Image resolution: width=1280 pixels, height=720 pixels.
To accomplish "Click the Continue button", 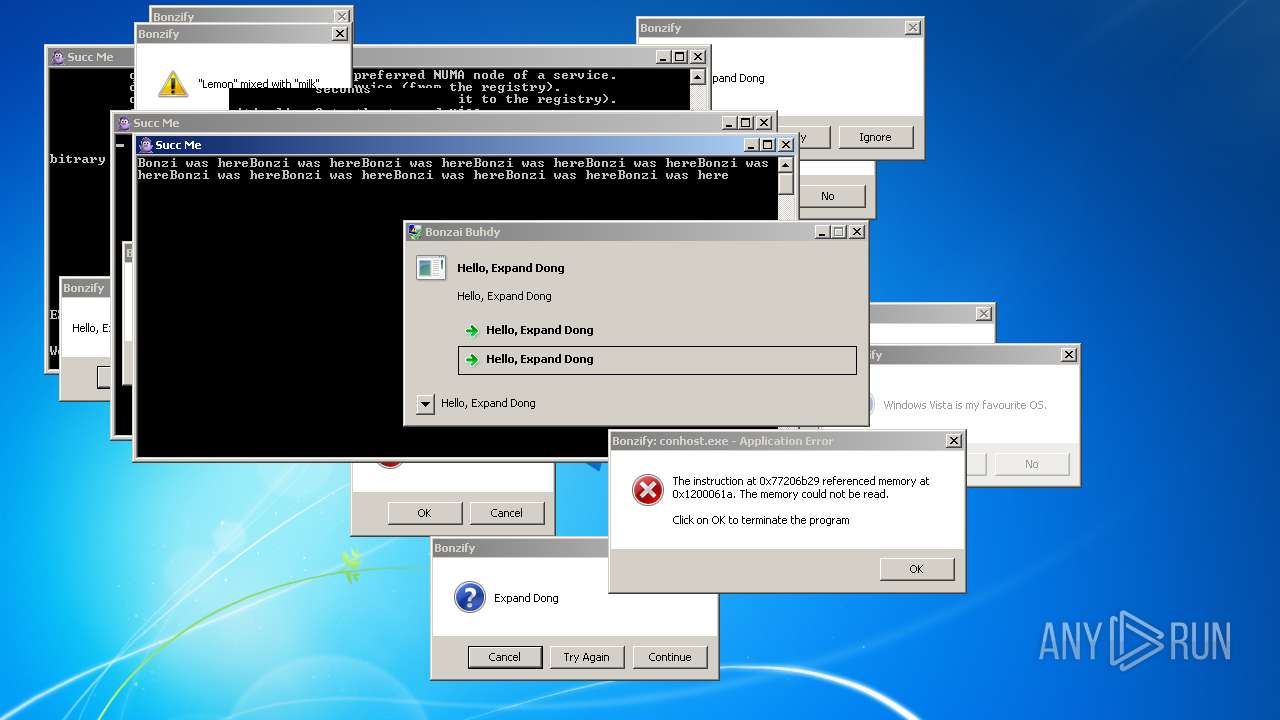I will click(670, 657).
